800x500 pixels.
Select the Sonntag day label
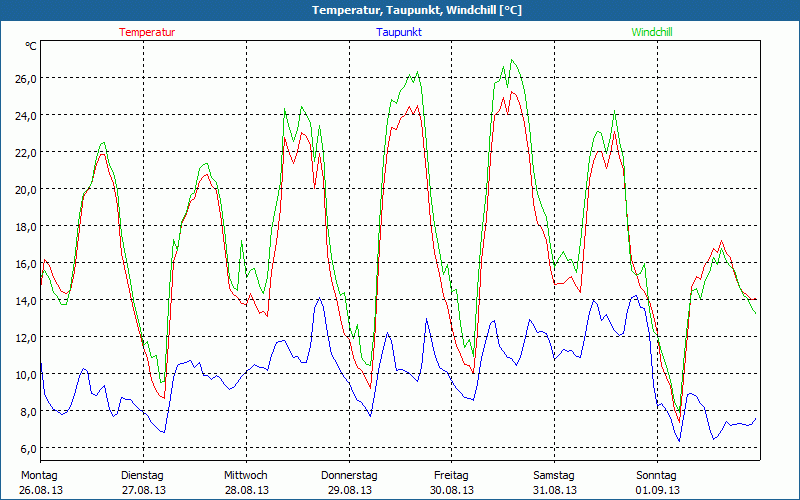pos(657,475)
